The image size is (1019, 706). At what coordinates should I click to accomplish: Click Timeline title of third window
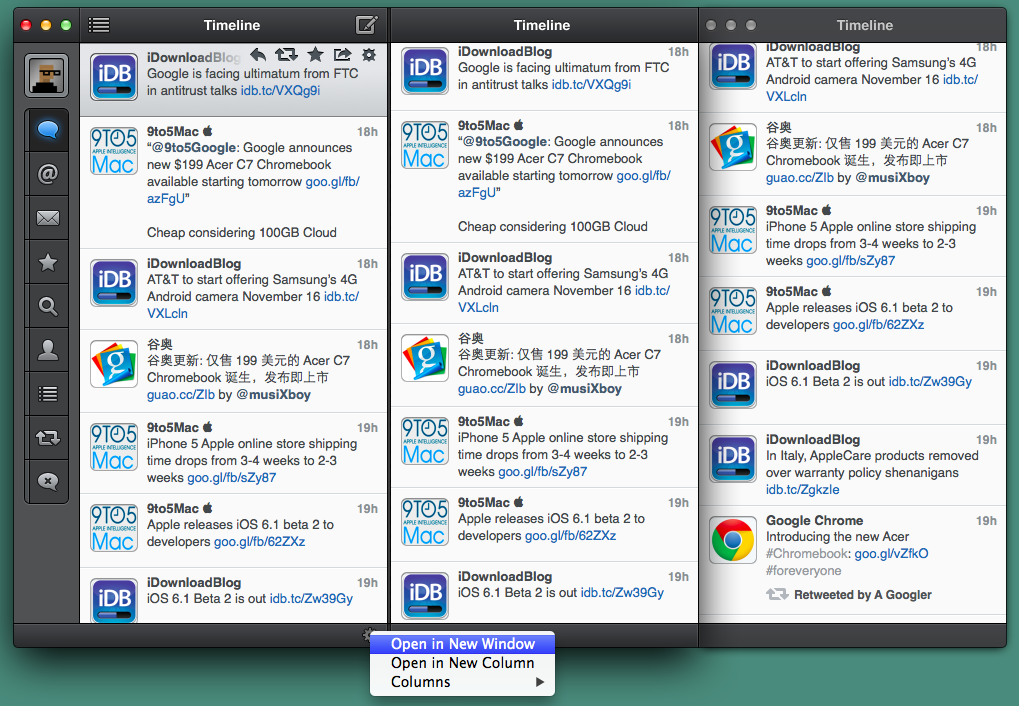point(864,25)
